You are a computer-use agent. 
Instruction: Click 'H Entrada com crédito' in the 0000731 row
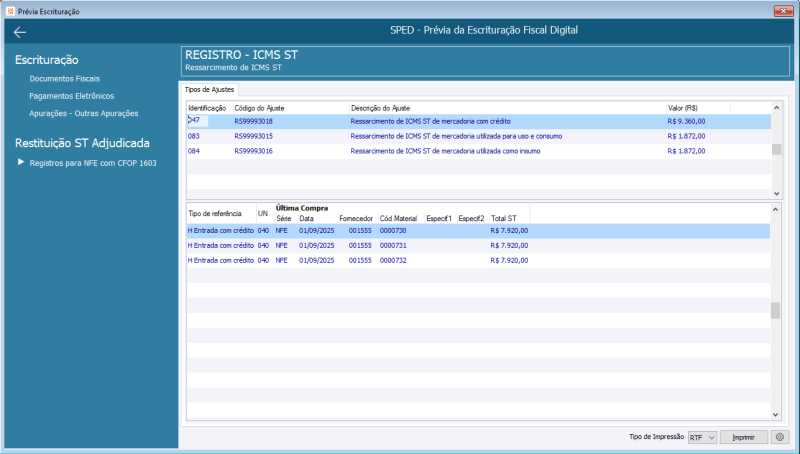(221, 245)
